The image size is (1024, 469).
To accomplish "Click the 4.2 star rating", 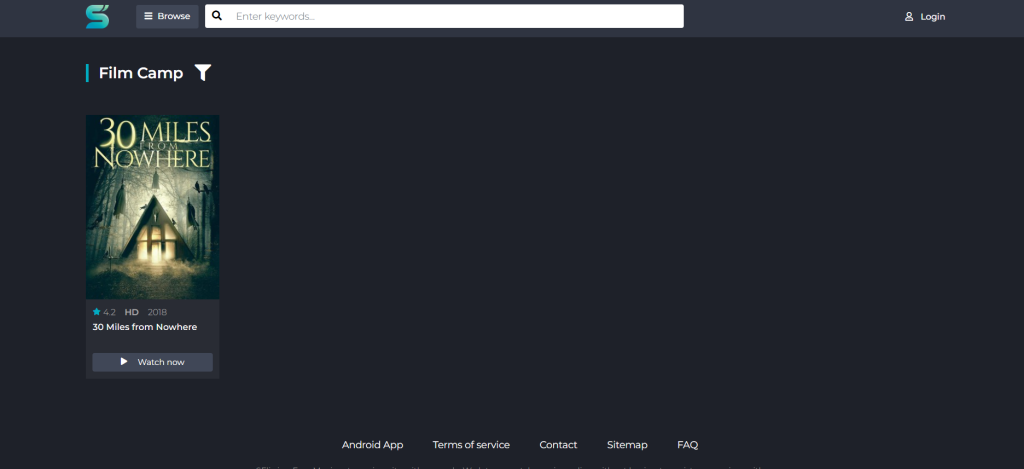I will click(104, 312).
